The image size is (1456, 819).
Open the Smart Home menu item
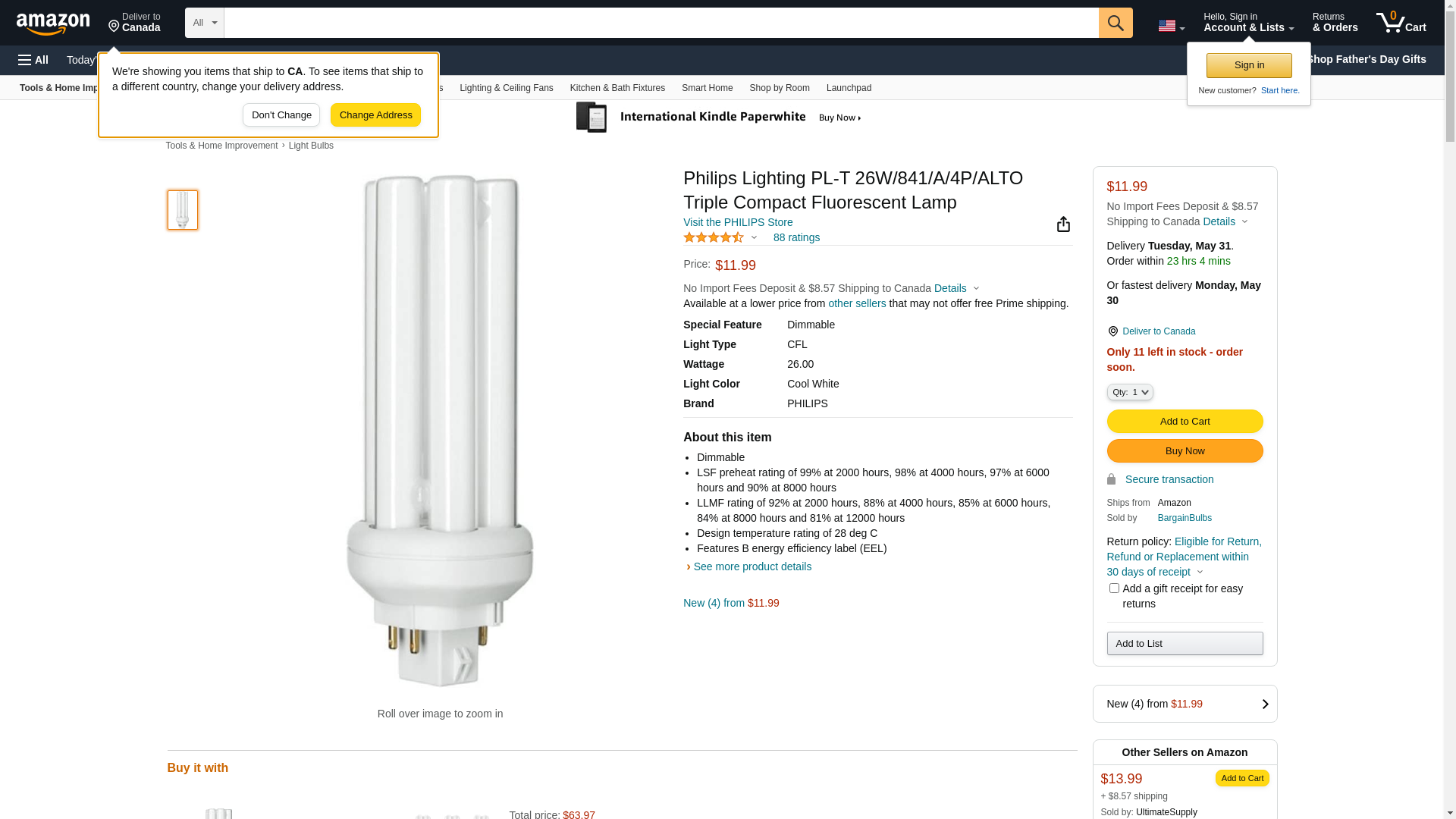[x=707, y=88]
